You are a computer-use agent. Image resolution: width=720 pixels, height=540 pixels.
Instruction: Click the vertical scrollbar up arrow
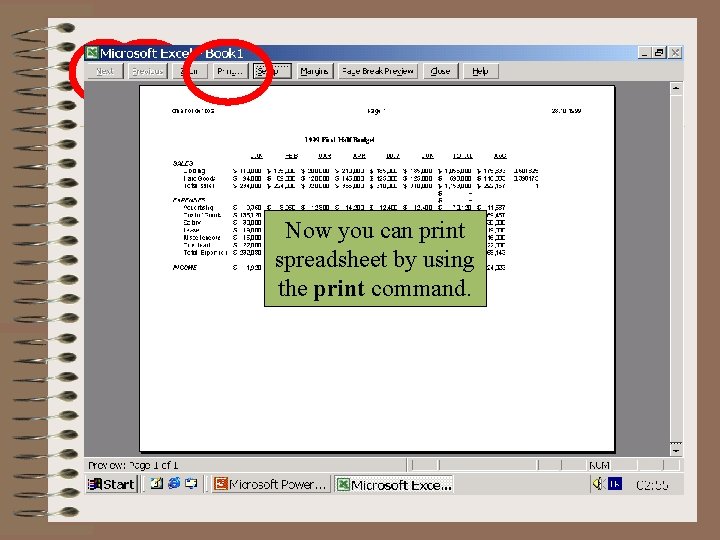(x=676, y=88)
